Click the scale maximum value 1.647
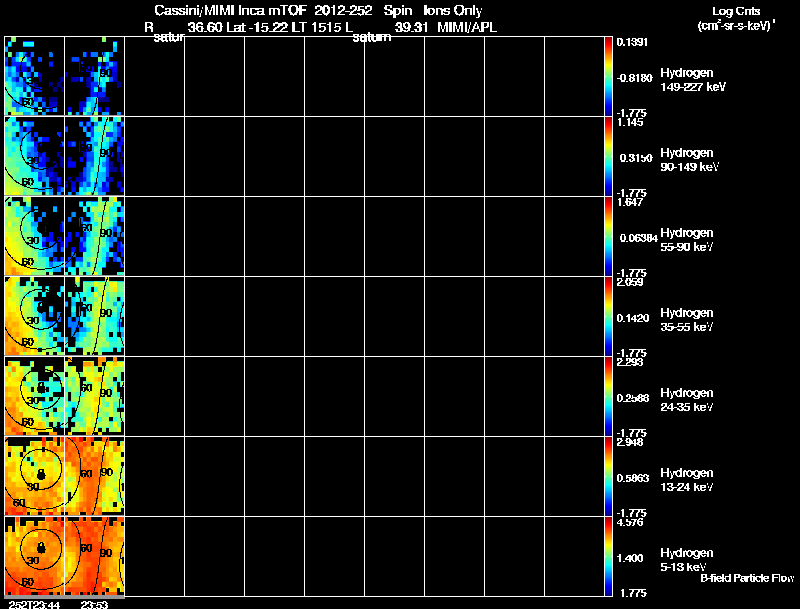 (630, 202)
